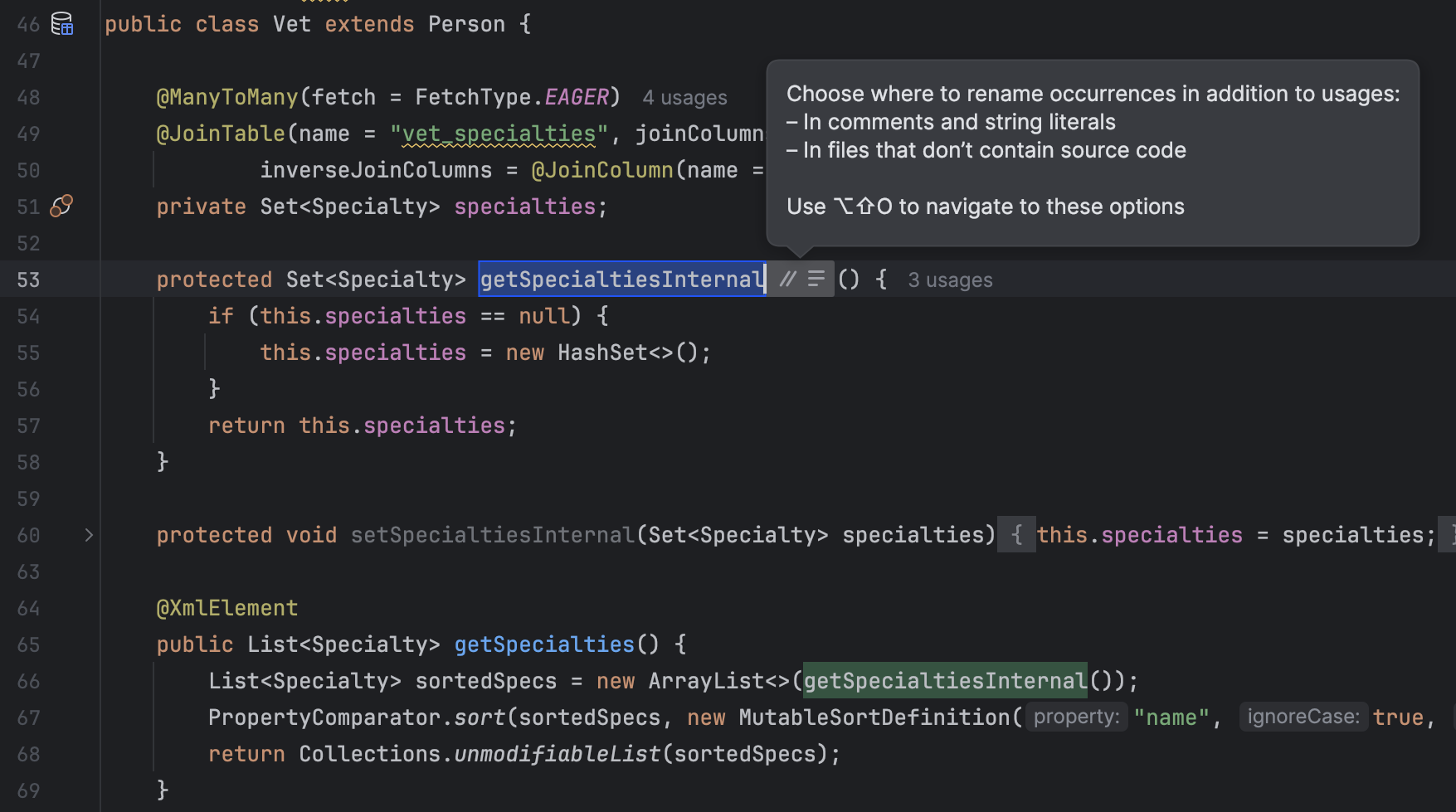The width and height of the screenshot is (1456, 812).
Task: Click the database entity gutter icon beside class Vet
Action: (62, 24)
